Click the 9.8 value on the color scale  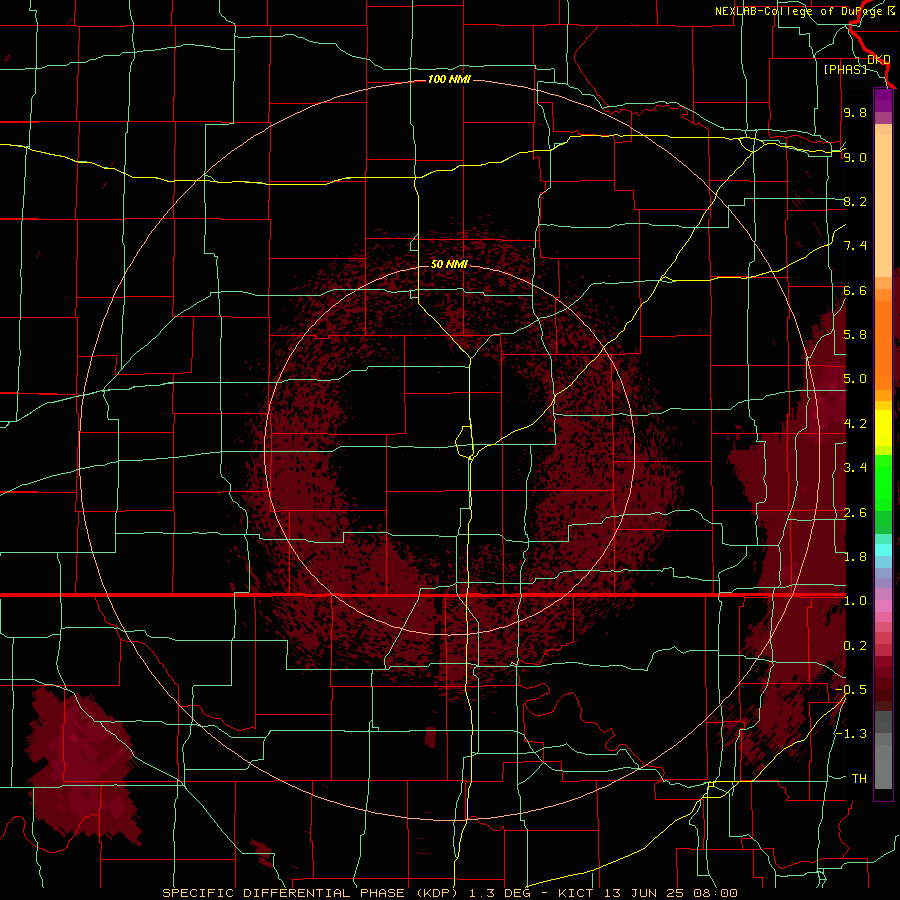tap(855, 112)
